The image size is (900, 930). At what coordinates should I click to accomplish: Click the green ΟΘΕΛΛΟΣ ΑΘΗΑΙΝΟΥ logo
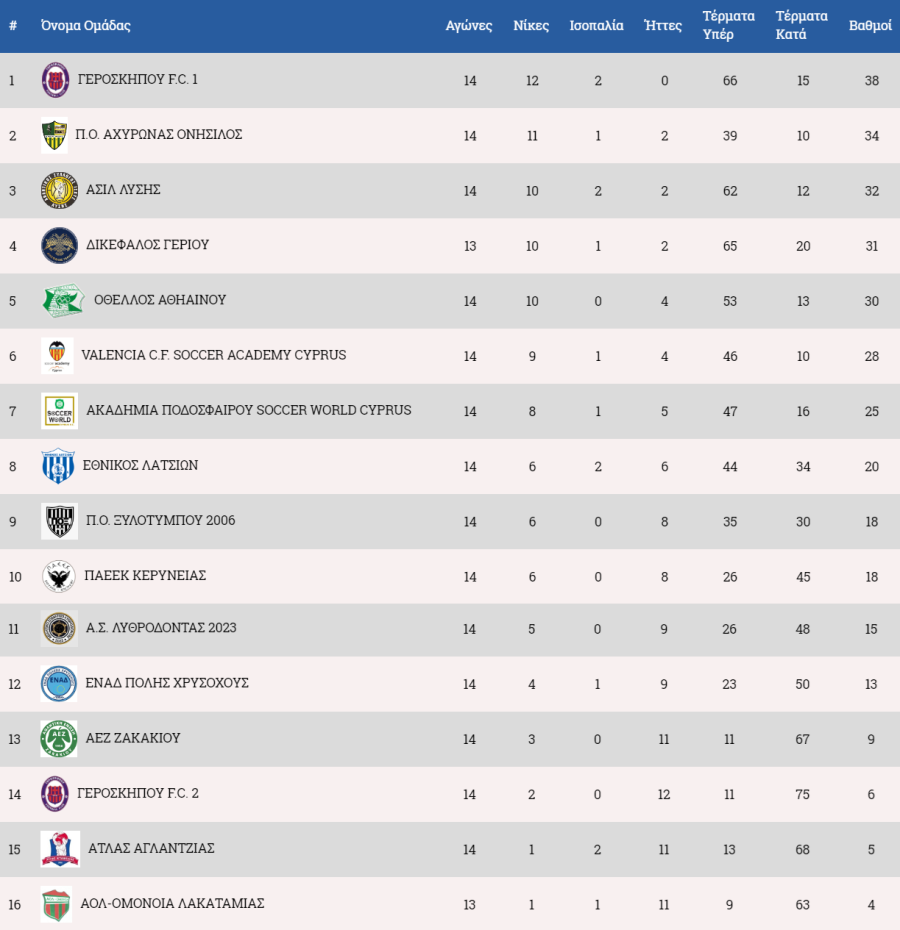(x=63, y=301)
